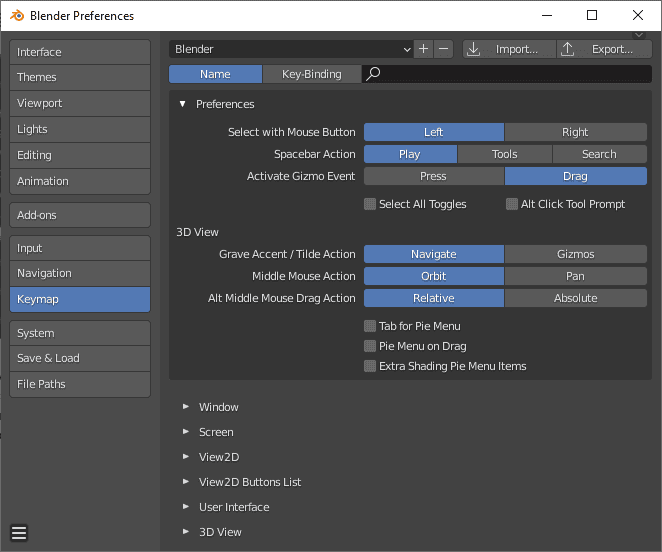Set Activate Gizmo Event to Press
This screenshot has width=662, height=552.
[x=434, y=176]
